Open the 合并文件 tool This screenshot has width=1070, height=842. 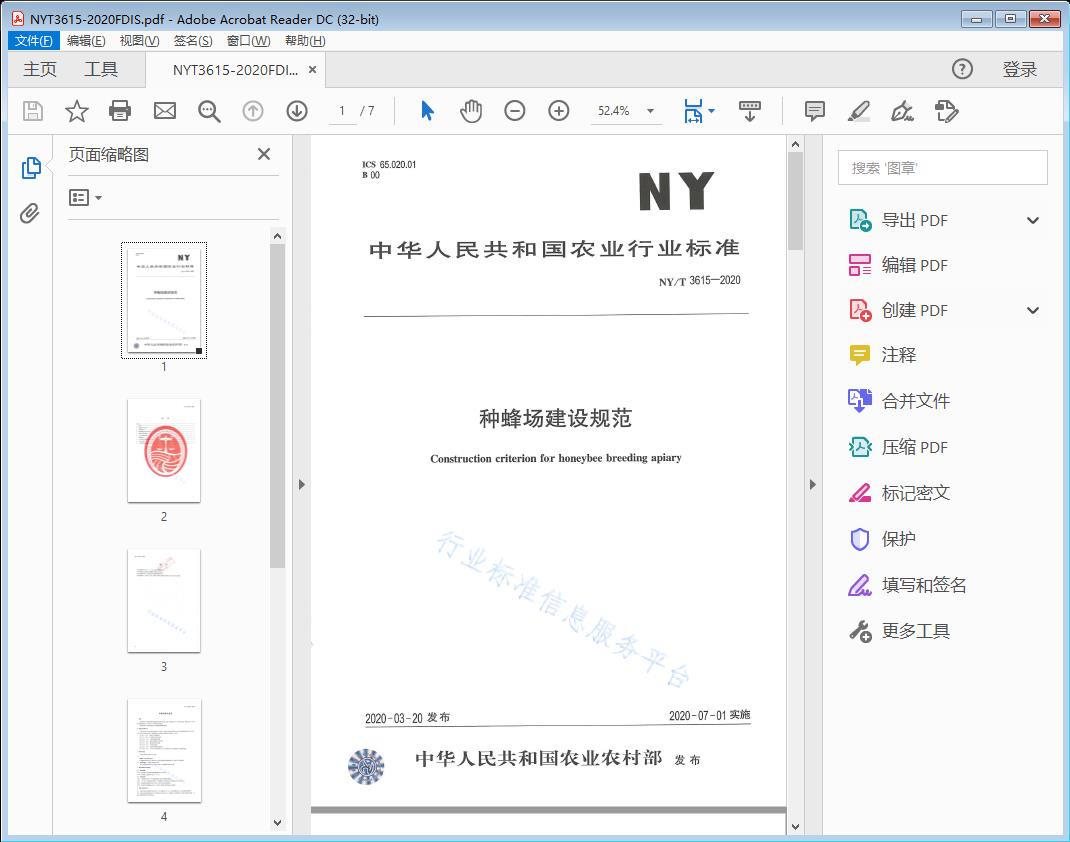point(915,401)
